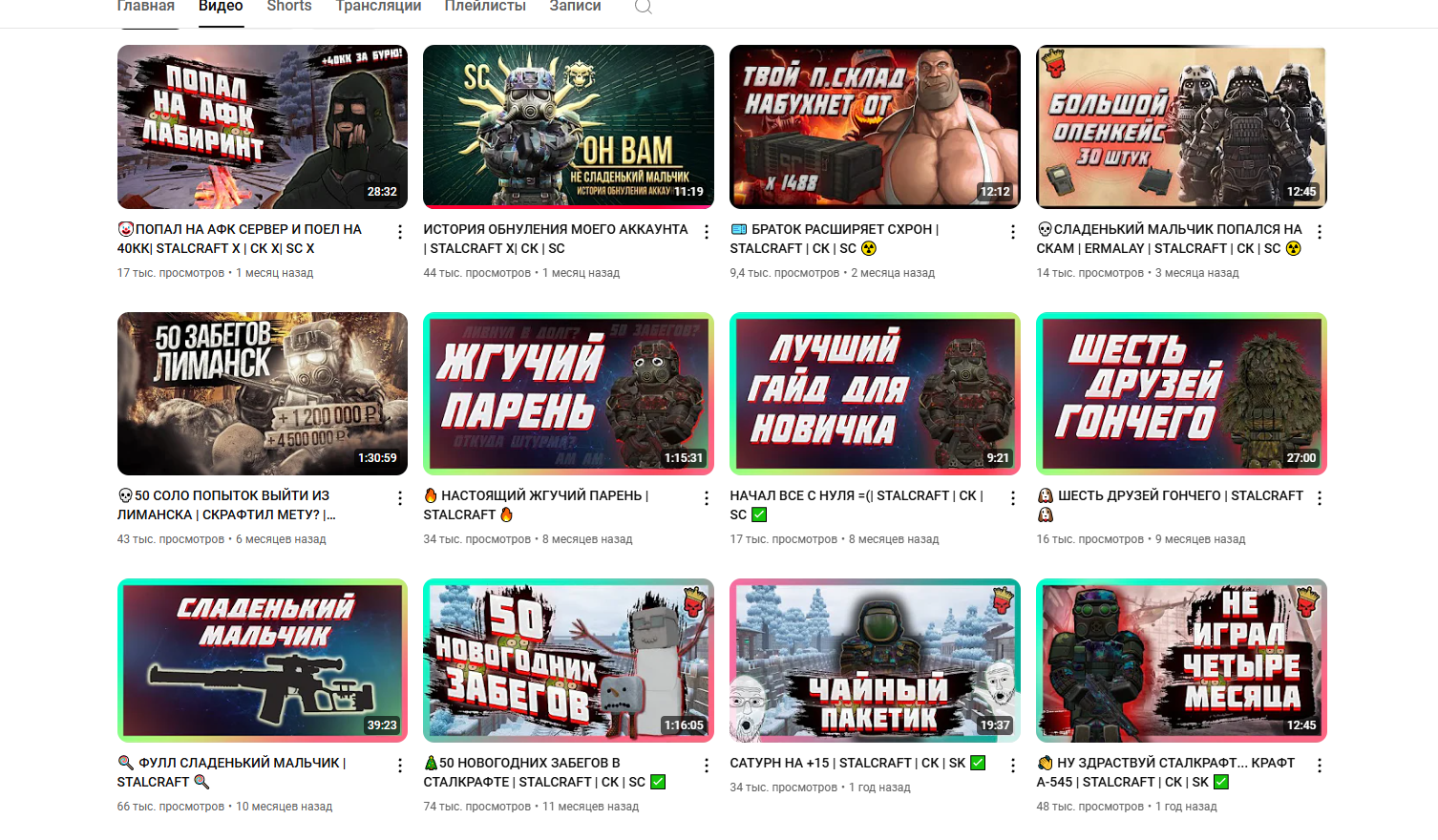Open options menu for 50 СОЛО ПОПЫТОК video
1438x840 pixels.
pyautogui.click(x=400, y=498)
